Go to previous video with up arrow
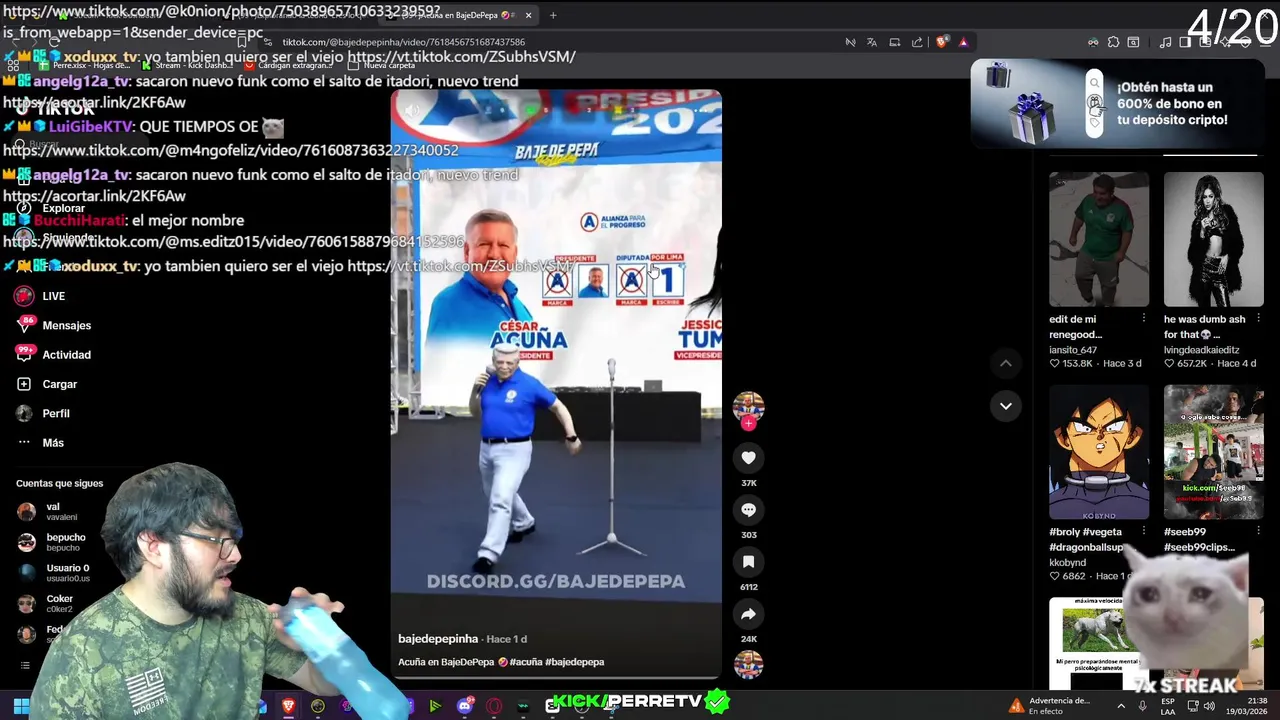This screenshot has width=1280, height=720. 1006,363
